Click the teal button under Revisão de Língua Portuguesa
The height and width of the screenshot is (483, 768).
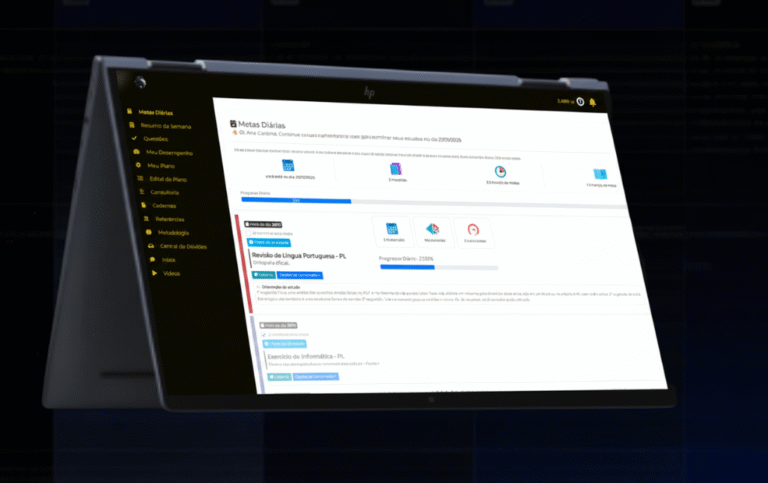click(x=264, y=273)
